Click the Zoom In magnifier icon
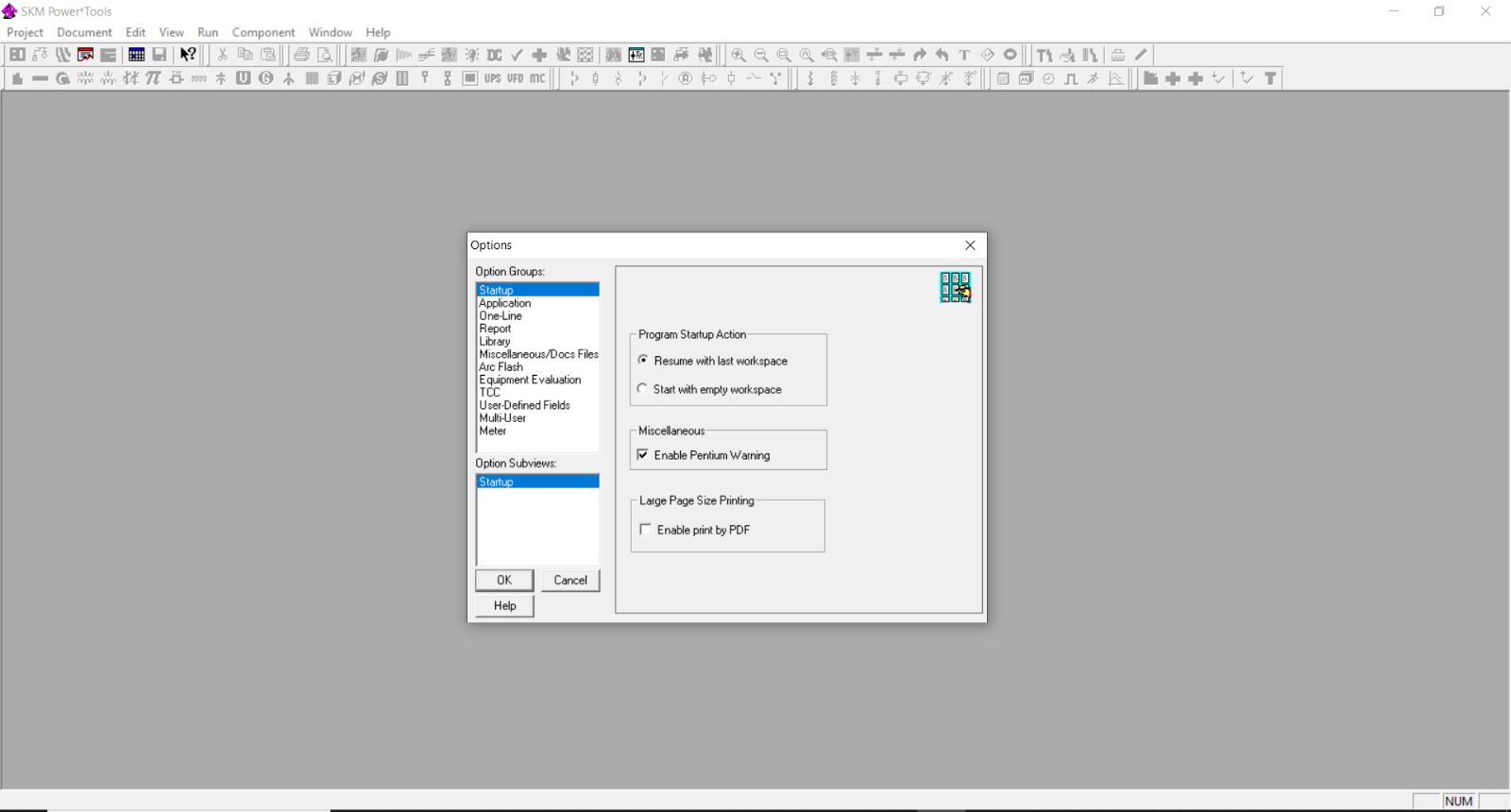The image size is (1511, 812). [739, 55]
